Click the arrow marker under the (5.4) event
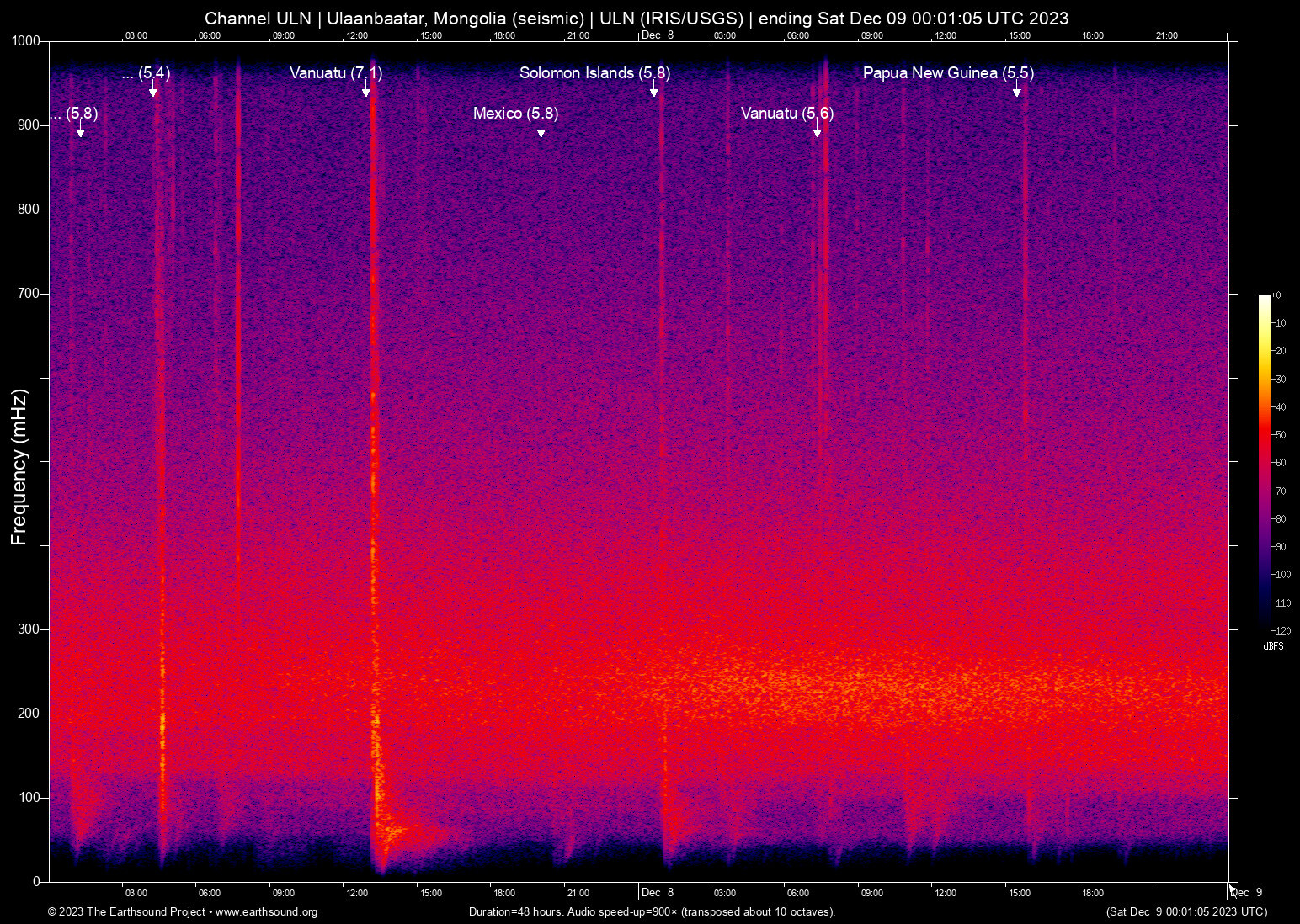Image resolution: width=1300 pixels, height=924 pixels. 153,91
